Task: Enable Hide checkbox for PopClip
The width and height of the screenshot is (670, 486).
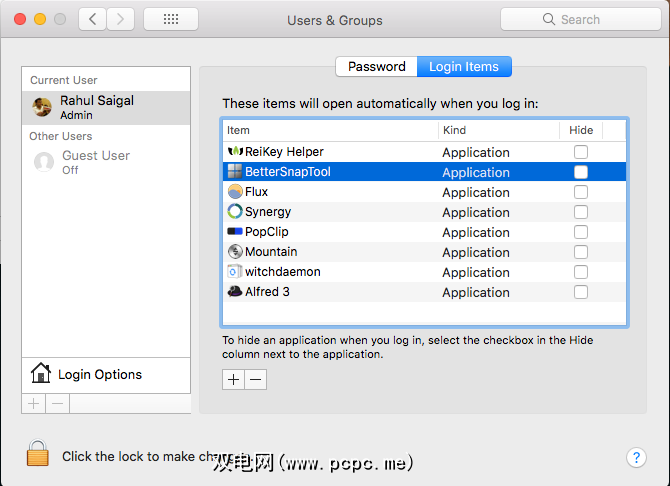Action: coord(581,232)
